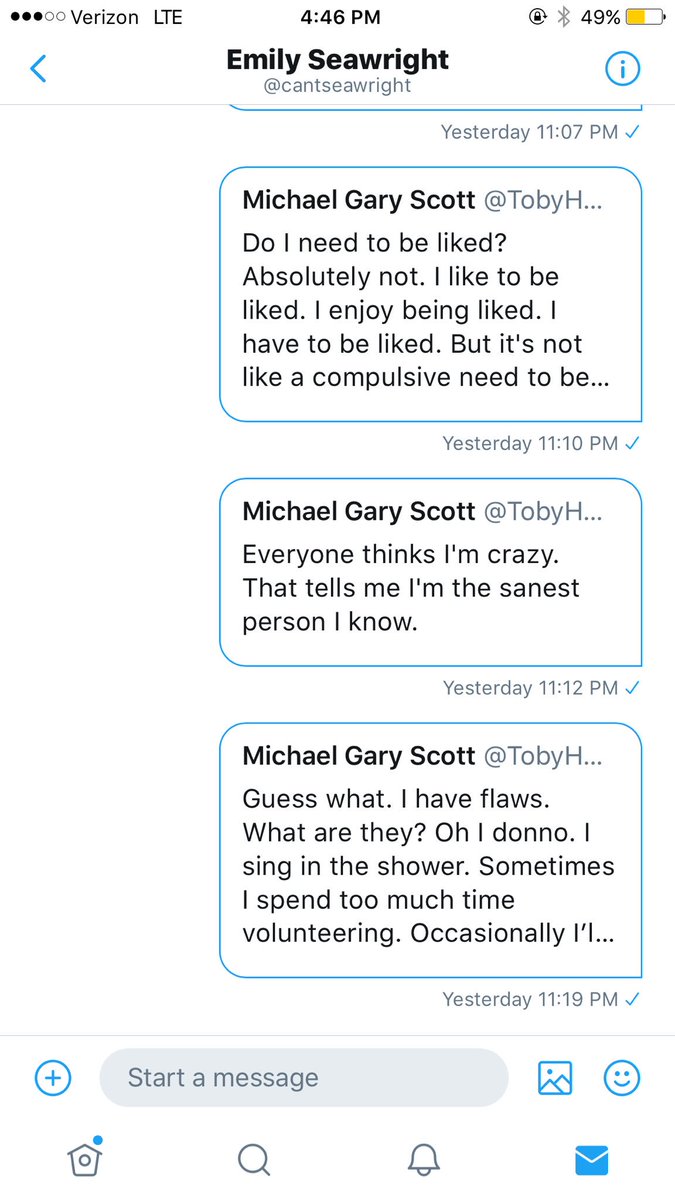The image size is (675, 1200).
Task: Go to the Home tab
Action: point(85,1158)
